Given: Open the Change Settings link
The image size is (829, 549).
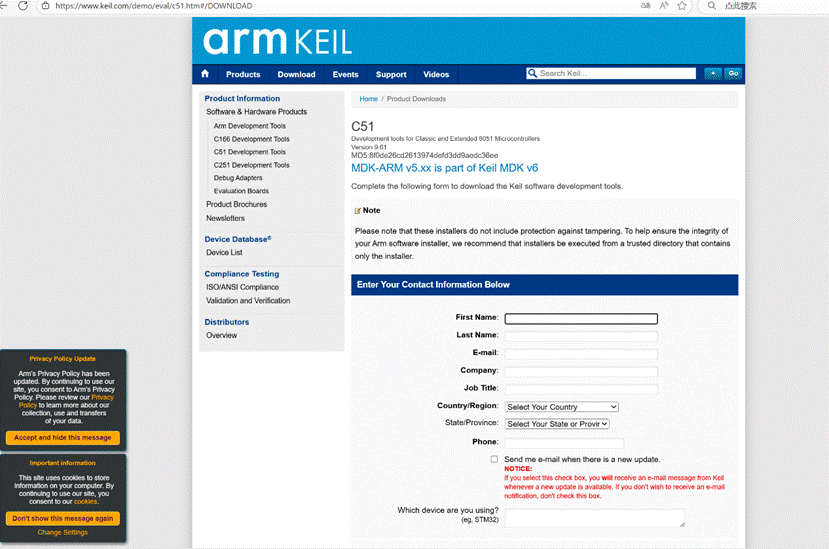Looking at the screenshot, I should [62, 533].
